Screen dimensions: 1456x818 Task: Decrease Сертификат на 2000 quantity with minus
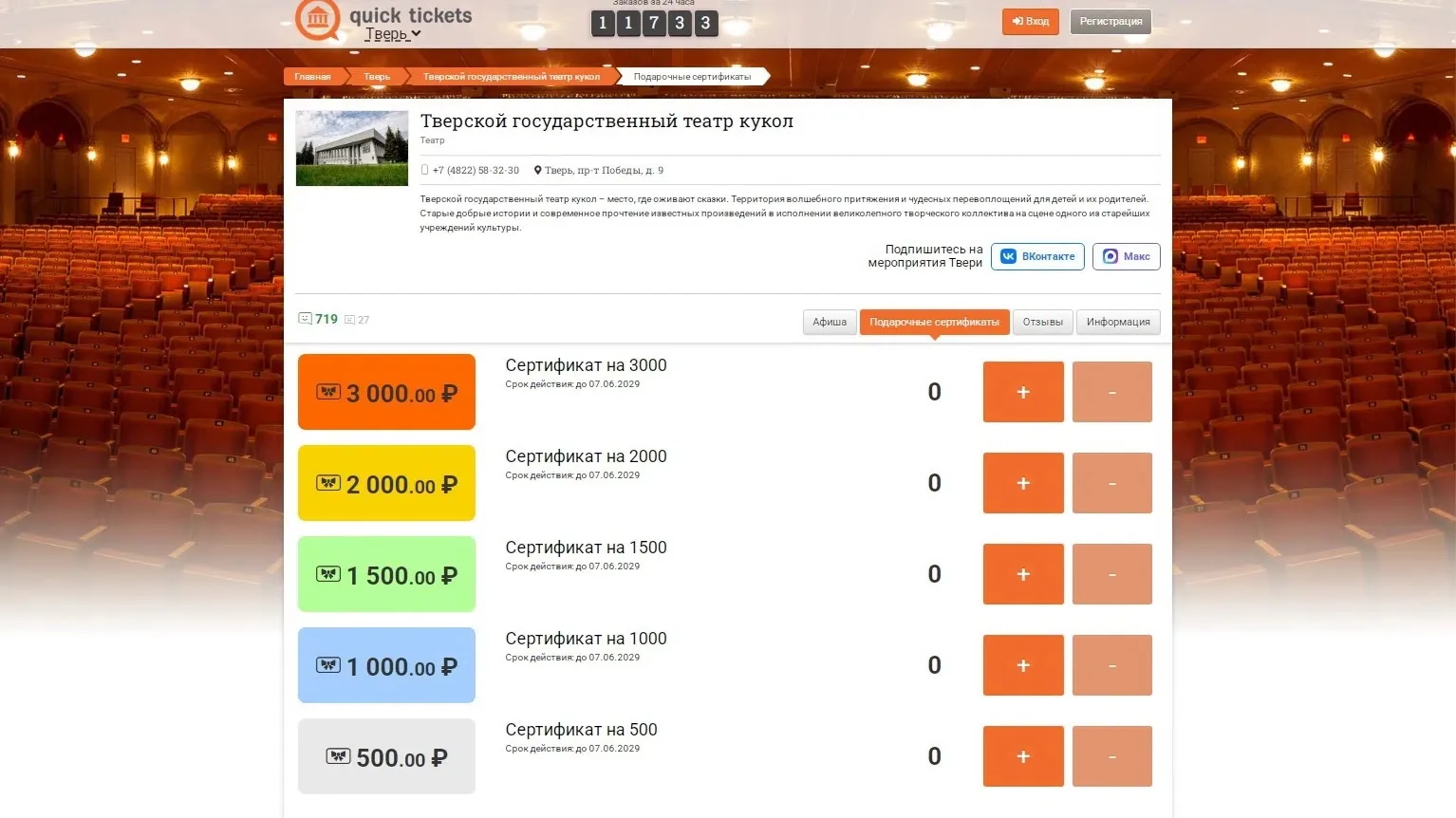(1112, 483)
